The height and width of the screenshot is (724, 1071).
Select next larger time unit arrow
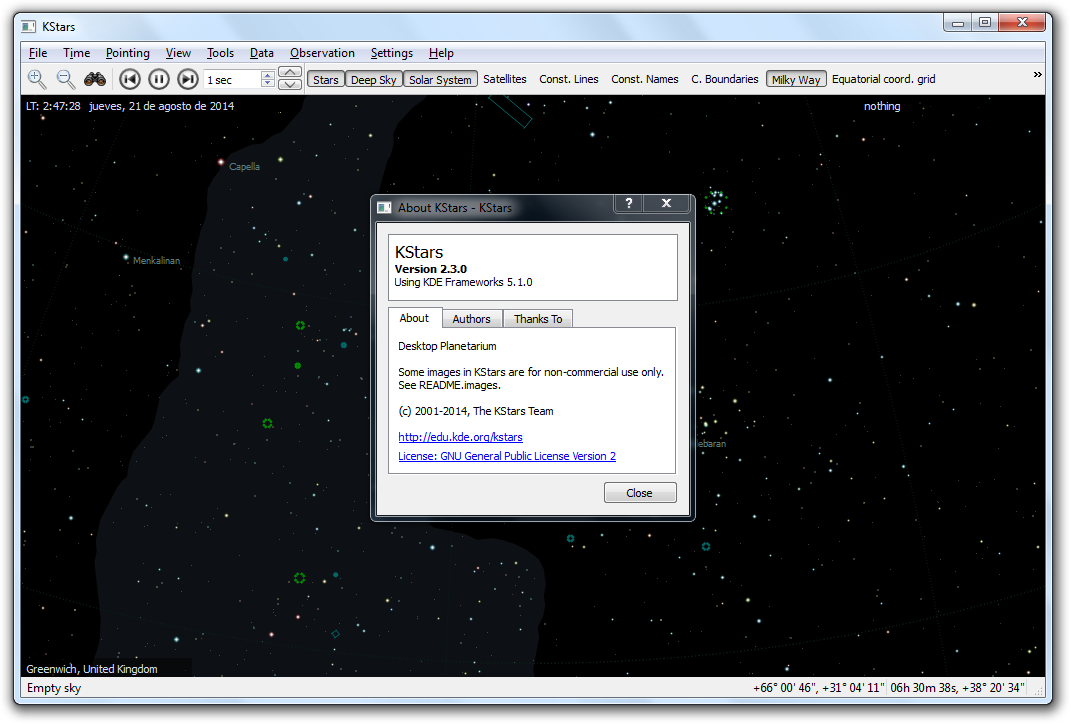pos(290,72)
